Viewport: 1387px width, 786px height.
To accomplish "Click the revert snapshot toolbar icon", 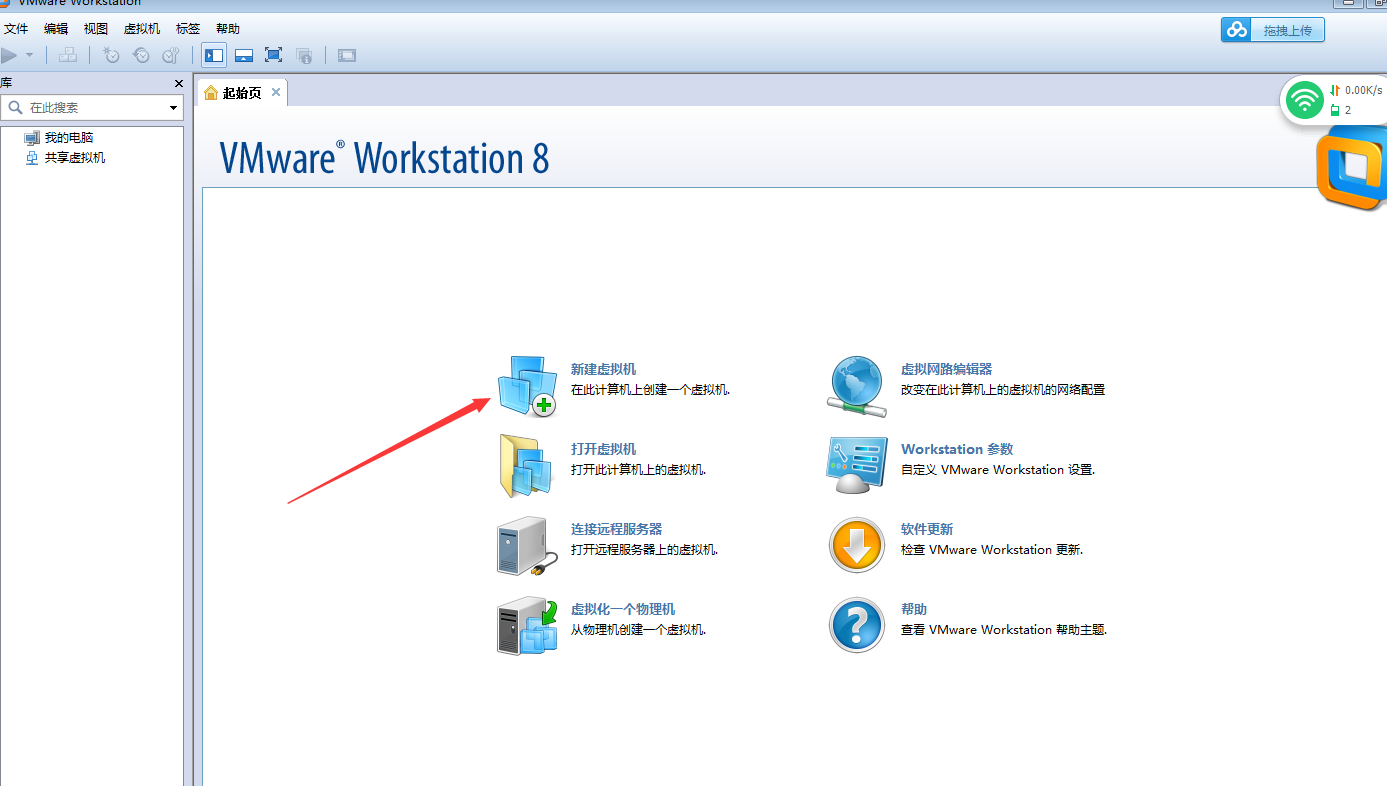I will (141, 55).
